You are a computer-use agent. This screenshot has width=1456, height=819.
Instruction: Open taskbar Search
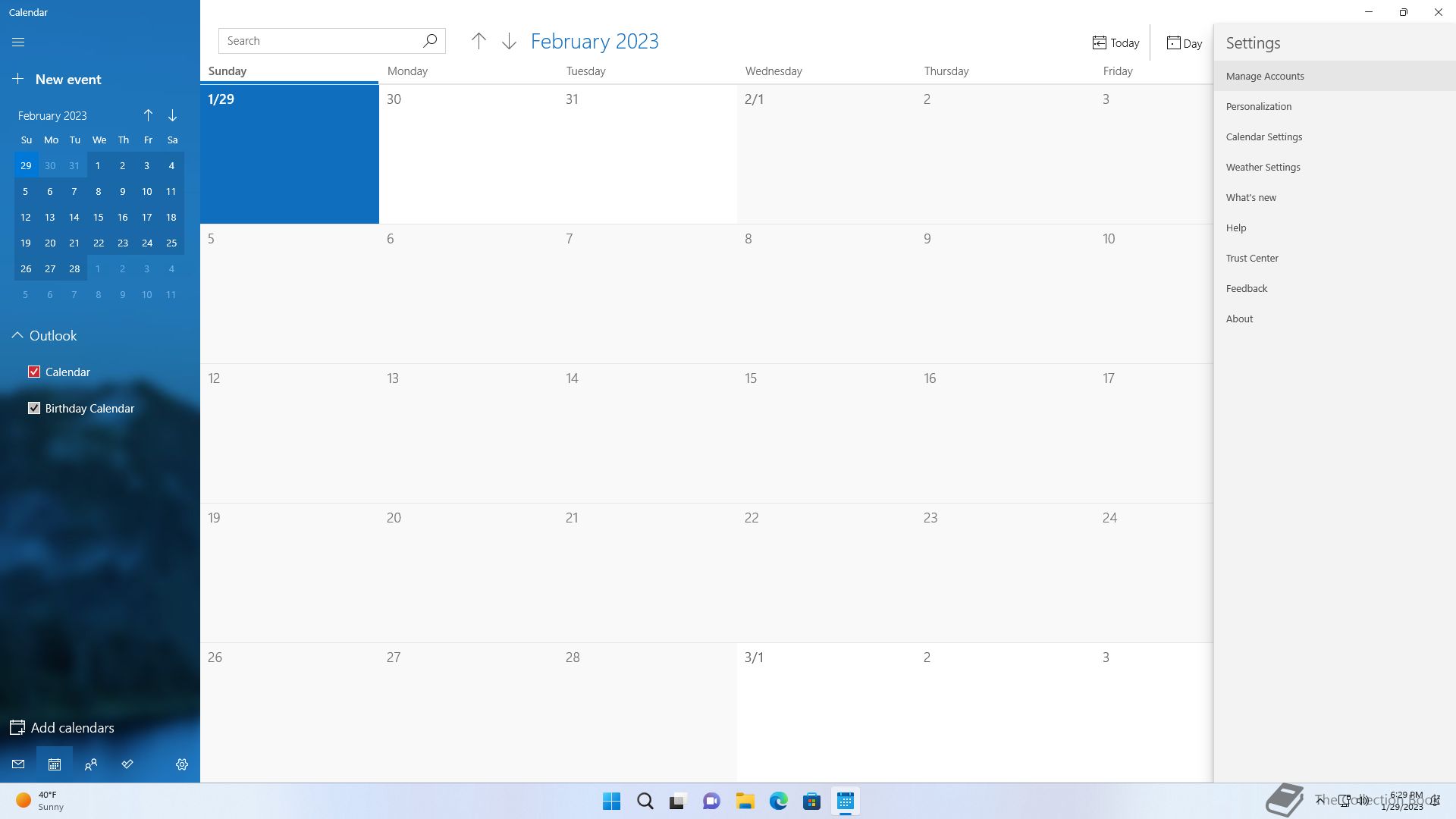645,801
